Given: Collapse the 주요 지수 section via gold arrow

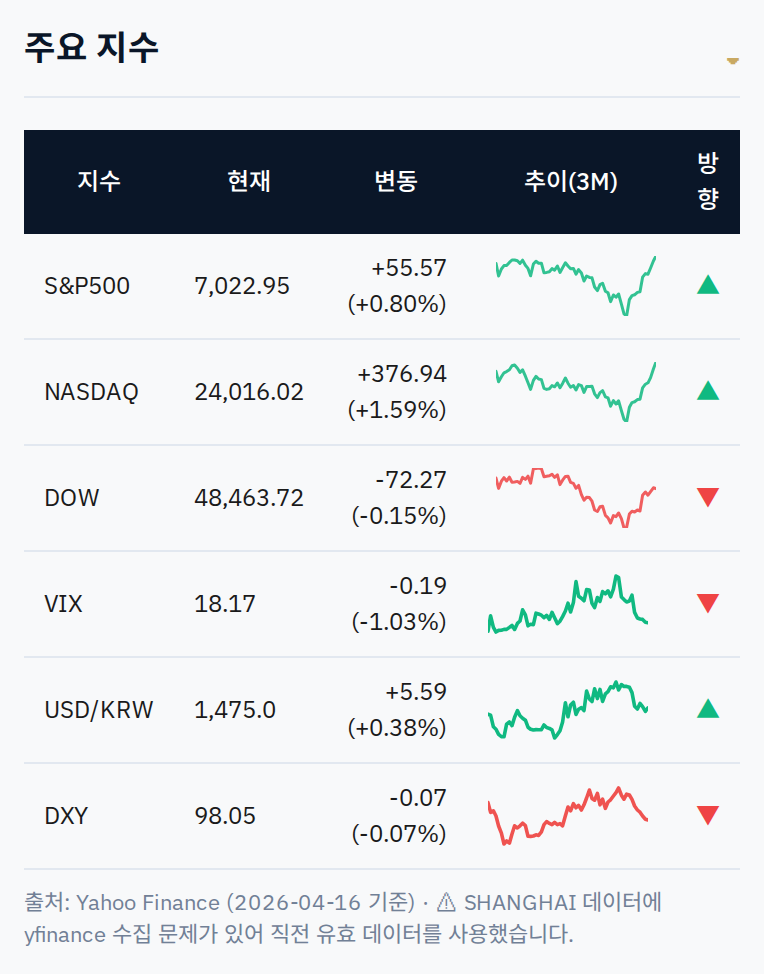Looking at the screenshot, I should 733,61.
